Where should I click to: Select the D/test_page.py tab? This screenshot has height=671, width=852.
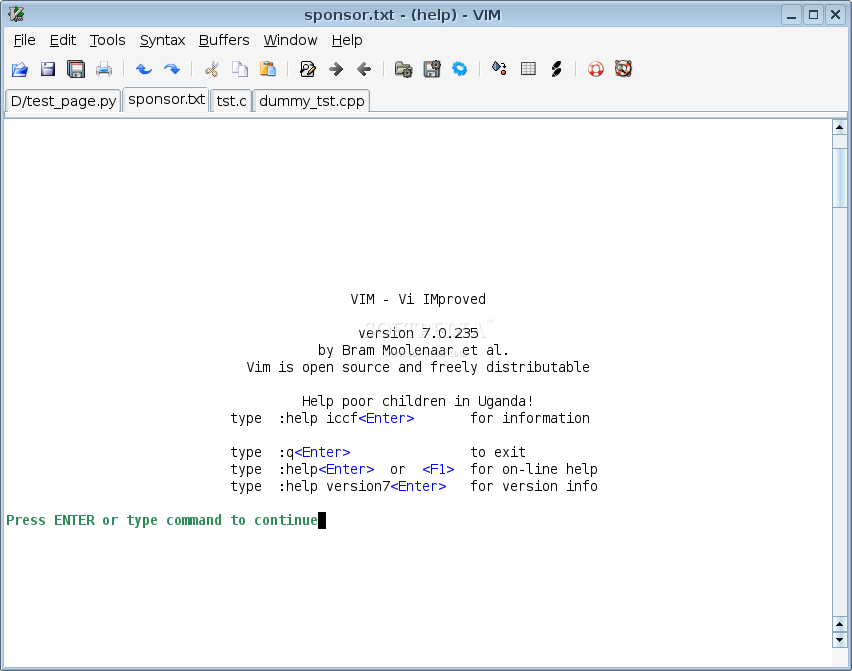pyautogui.click(x=63, y=101)
